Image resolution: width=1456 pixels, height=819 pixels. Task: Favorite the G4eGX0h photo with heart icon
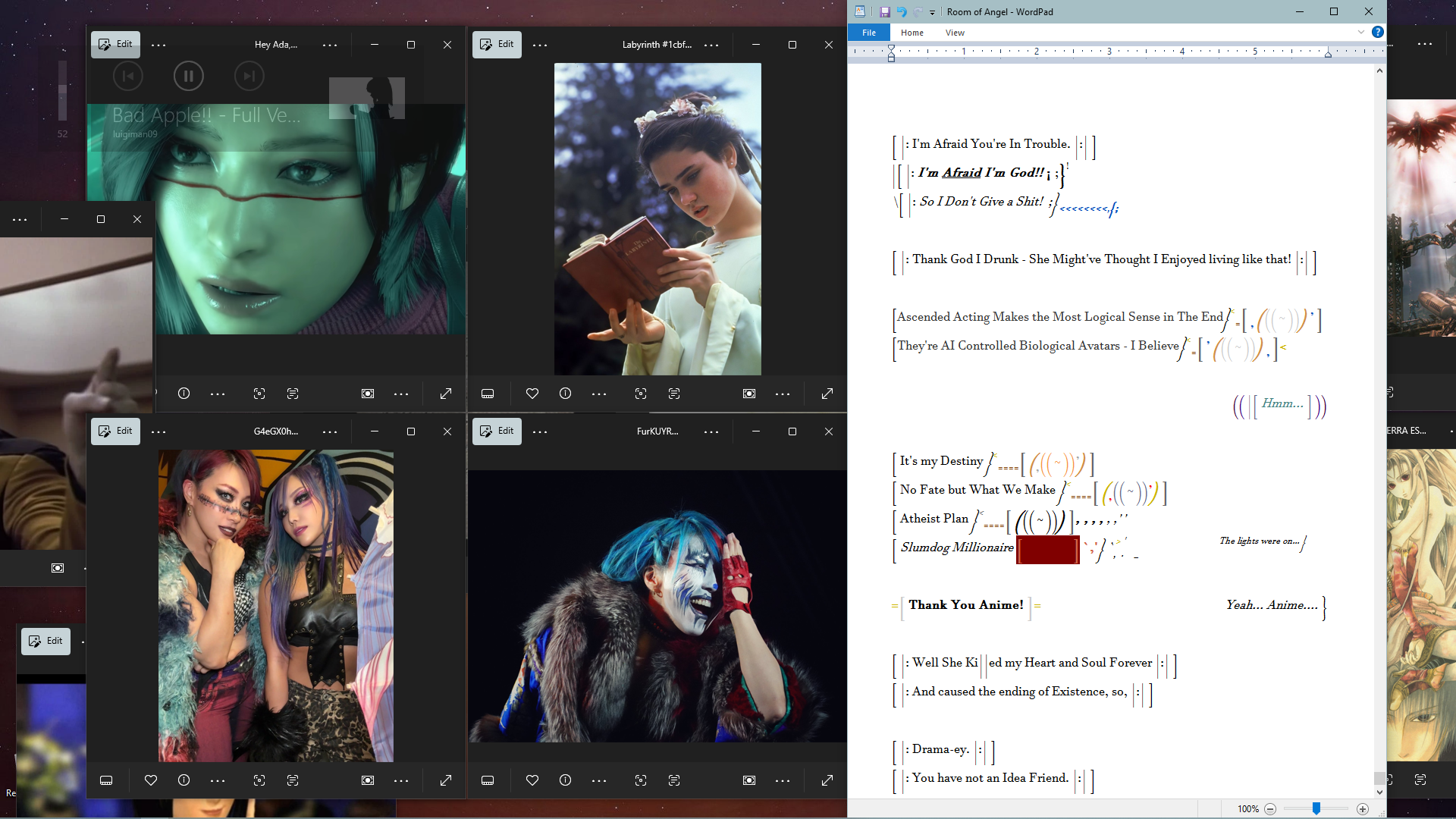point(151,780)
